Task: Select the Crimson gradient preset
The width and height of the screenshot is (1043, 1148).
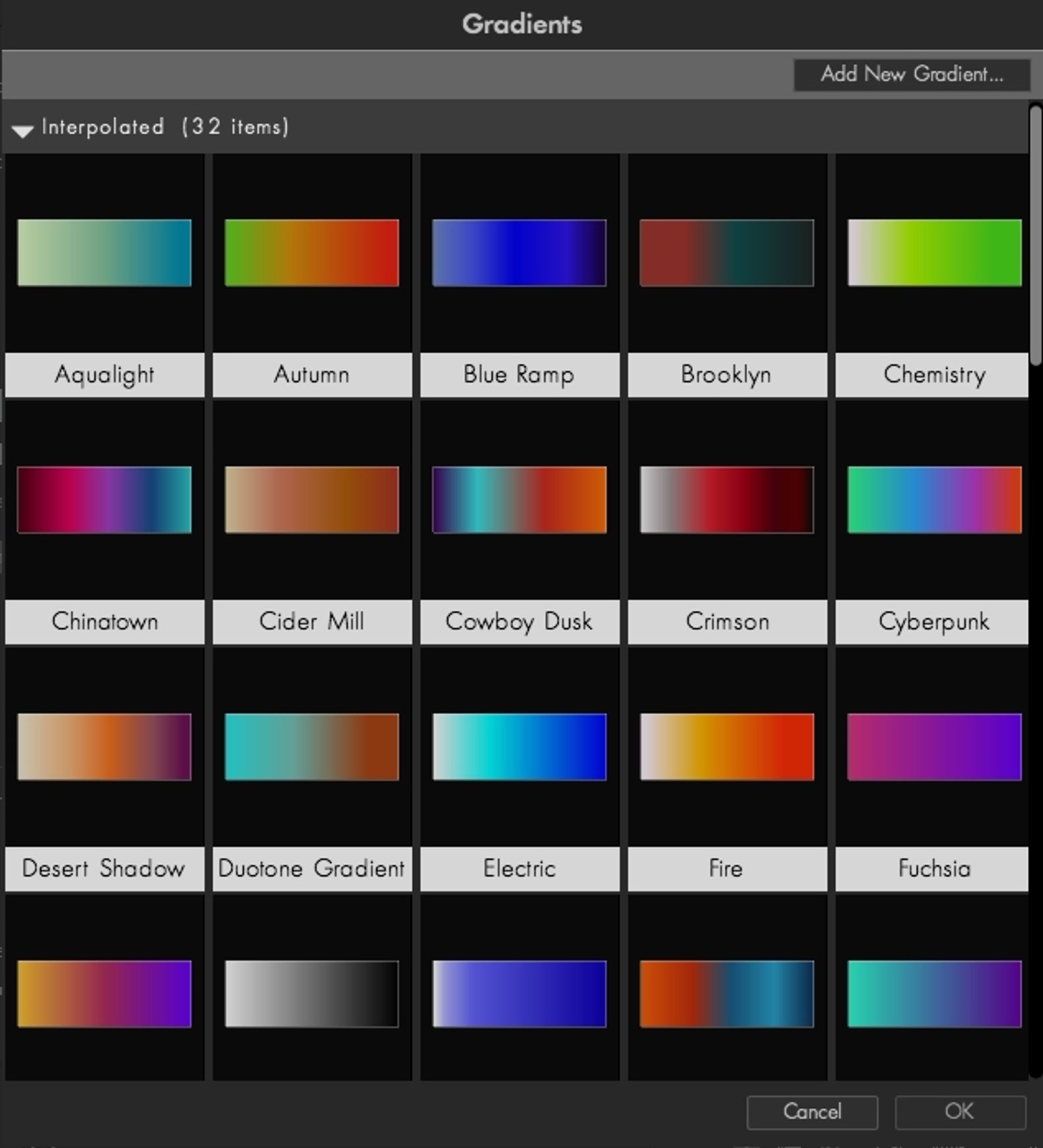Action: [x=727, y=500]
